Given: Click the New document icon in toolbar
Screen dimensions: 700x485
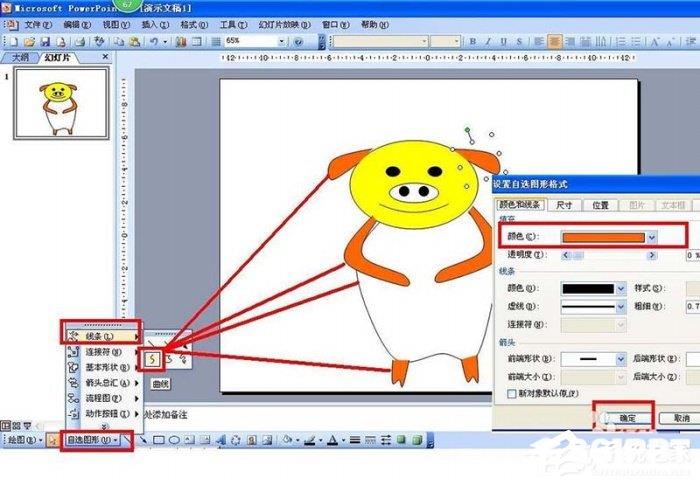Looking at the screenshot, I should click(14, 42).
